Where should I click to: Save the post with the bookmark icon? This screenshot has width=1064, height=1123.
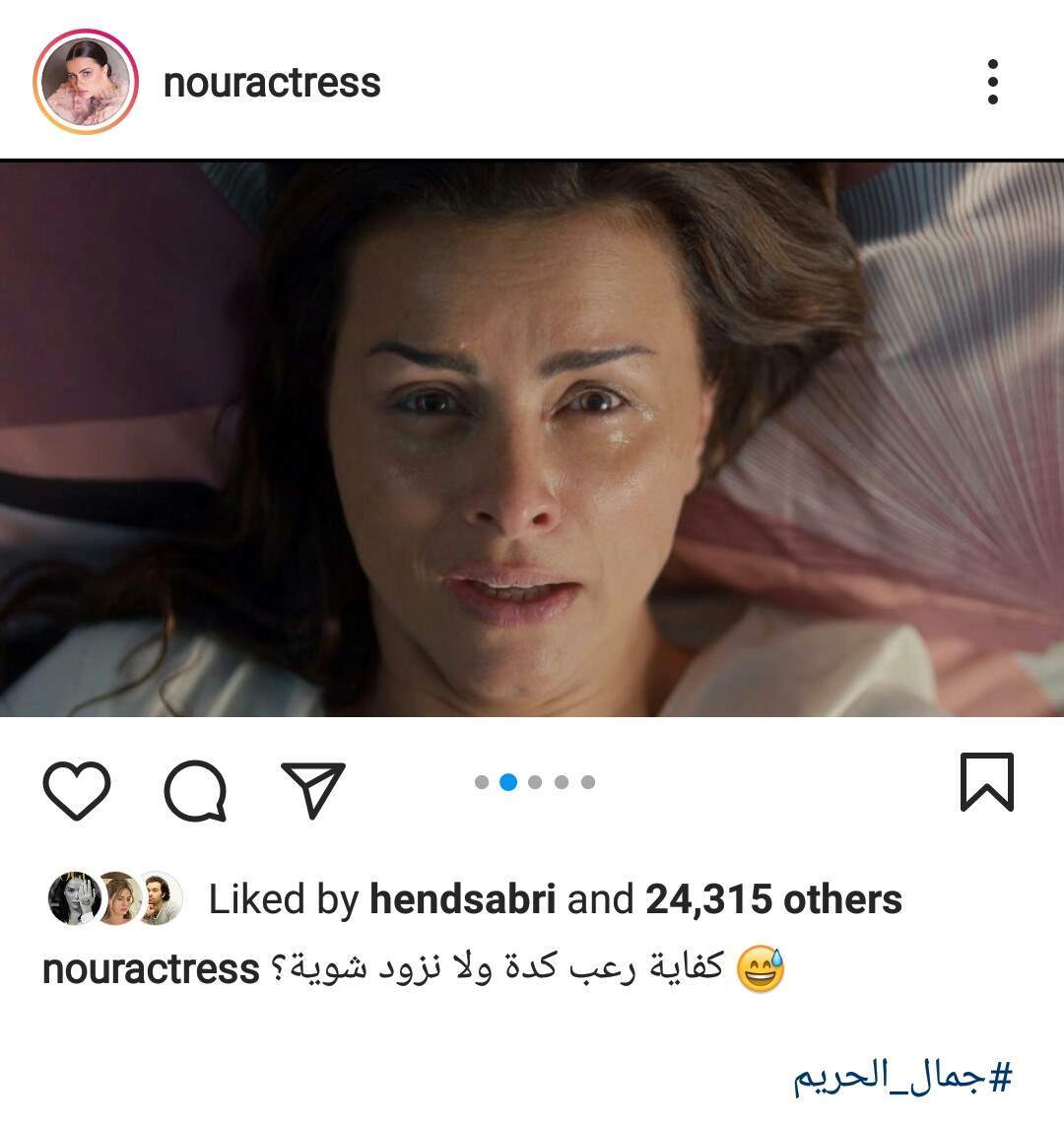click(x=986, y=781)
